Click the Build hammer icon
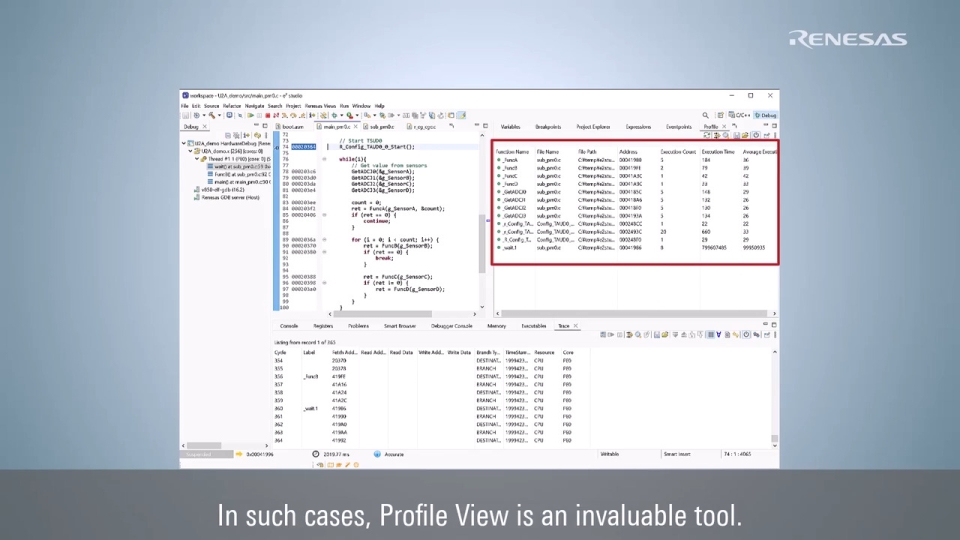Viewport: 960px width, 540px height. point(212,115)
